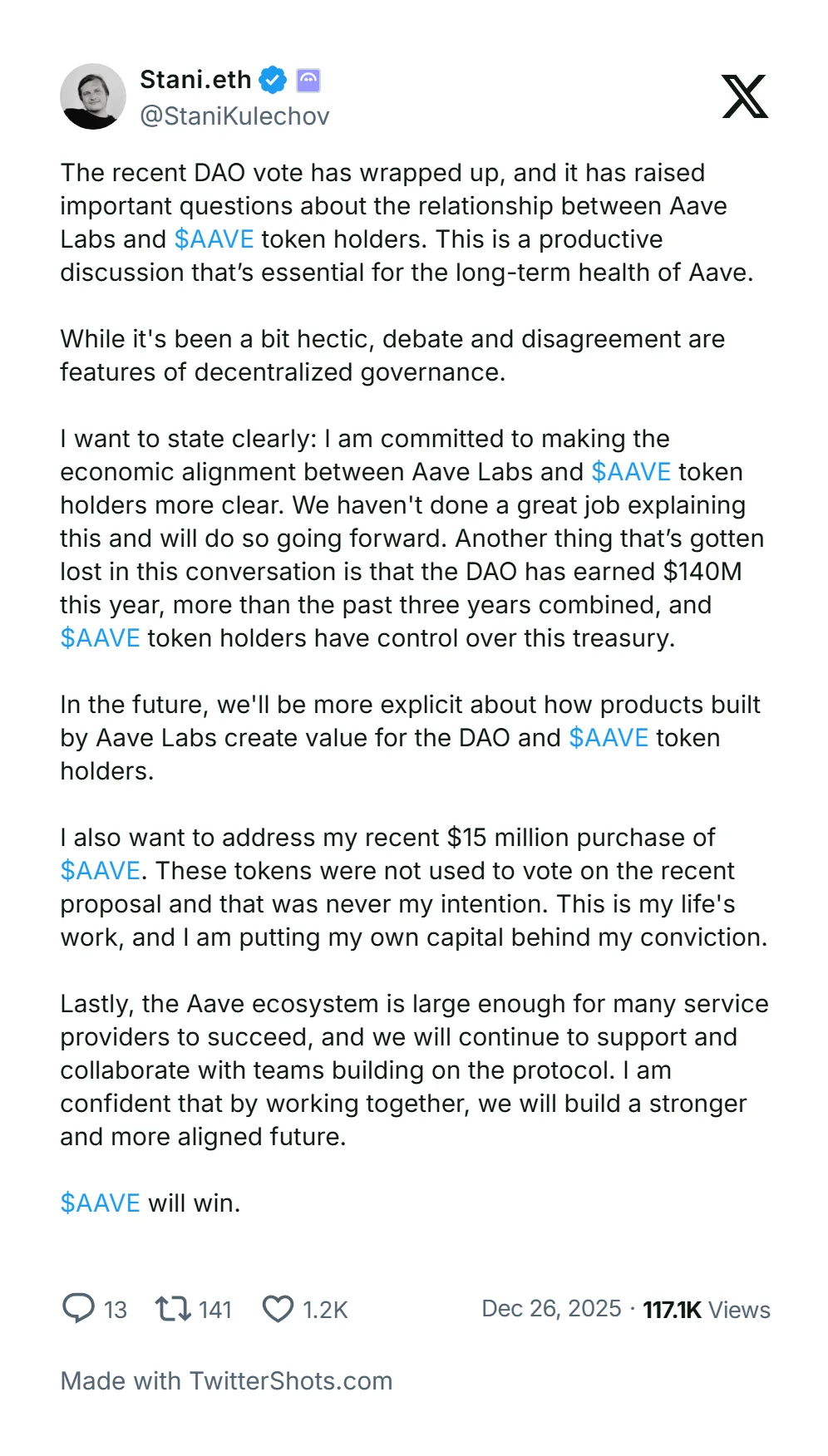
Task: Open the @StaniKulechov handle link
Action: coord(234,116)
